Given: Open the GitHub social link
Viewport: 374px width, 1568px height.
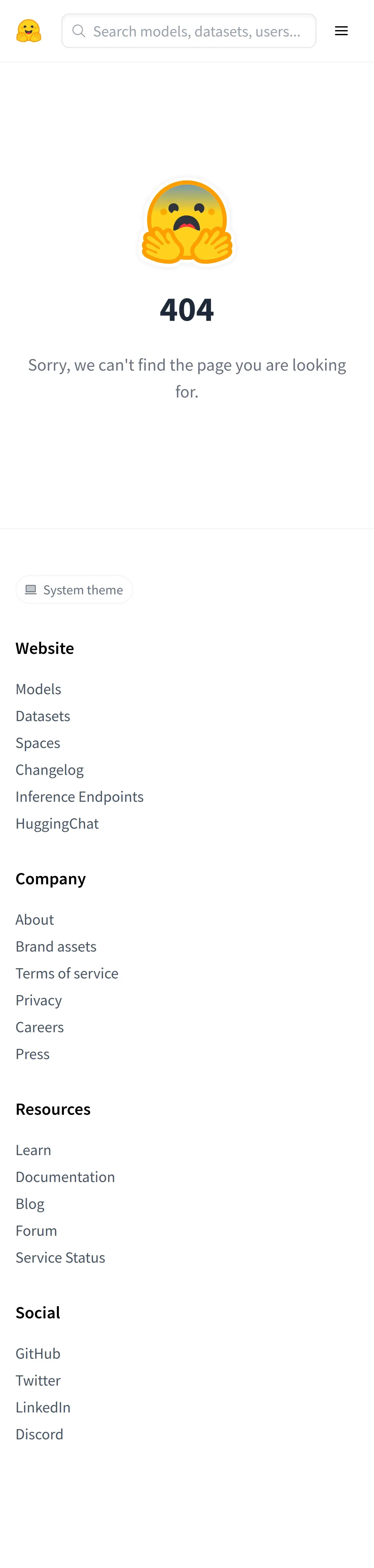Looking at the screenshot, I should [x=38, y=1353].
